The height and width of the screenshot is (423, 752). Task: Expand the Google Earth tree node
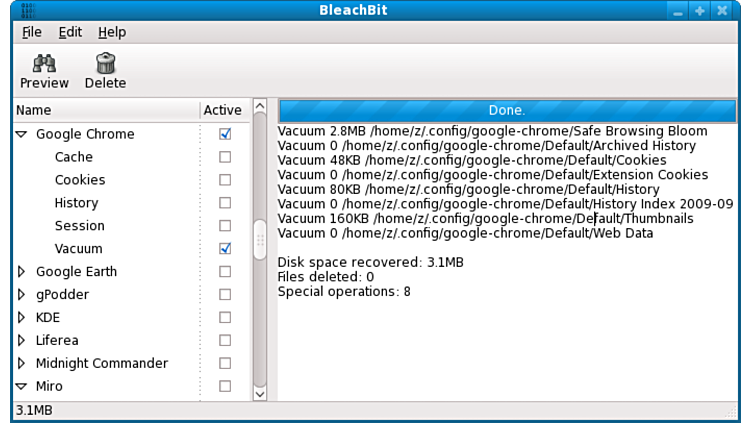coord(21,272)
